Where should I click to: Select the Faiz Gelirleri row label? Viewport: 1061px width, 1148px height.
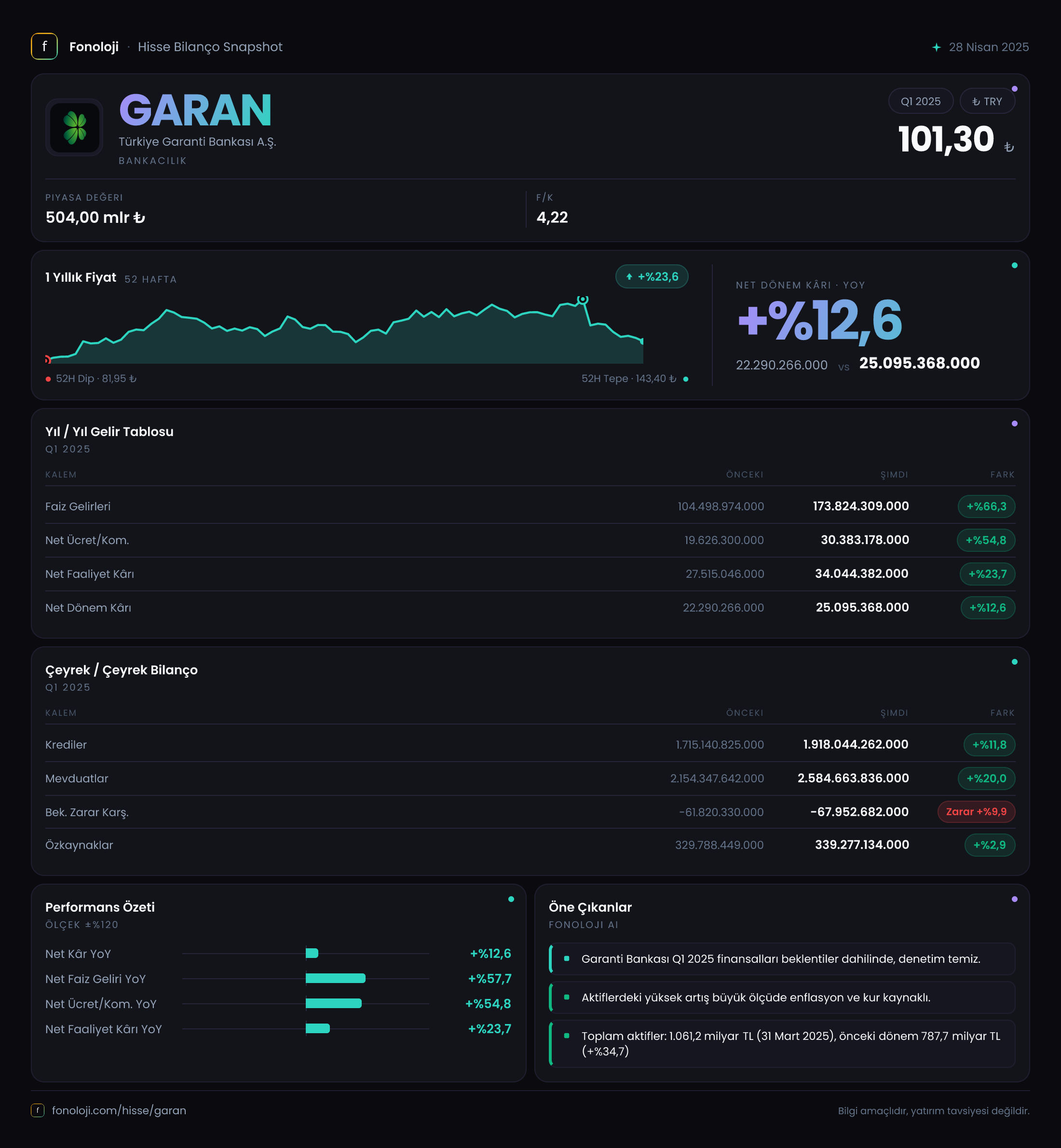coord(78,506)
